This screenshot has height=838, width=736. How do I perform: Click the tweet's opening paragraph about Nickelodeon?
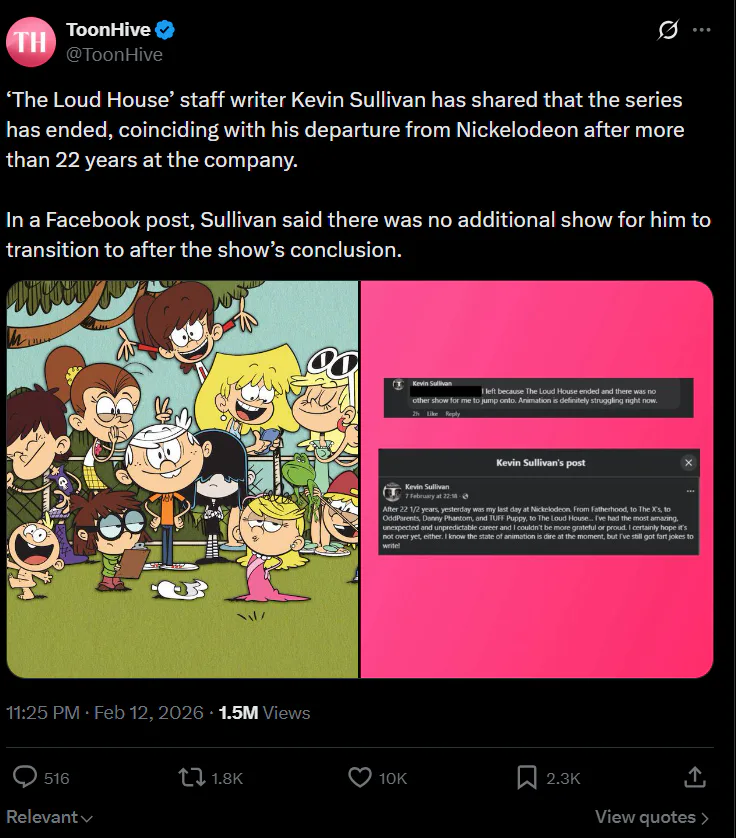click(345, 132)
